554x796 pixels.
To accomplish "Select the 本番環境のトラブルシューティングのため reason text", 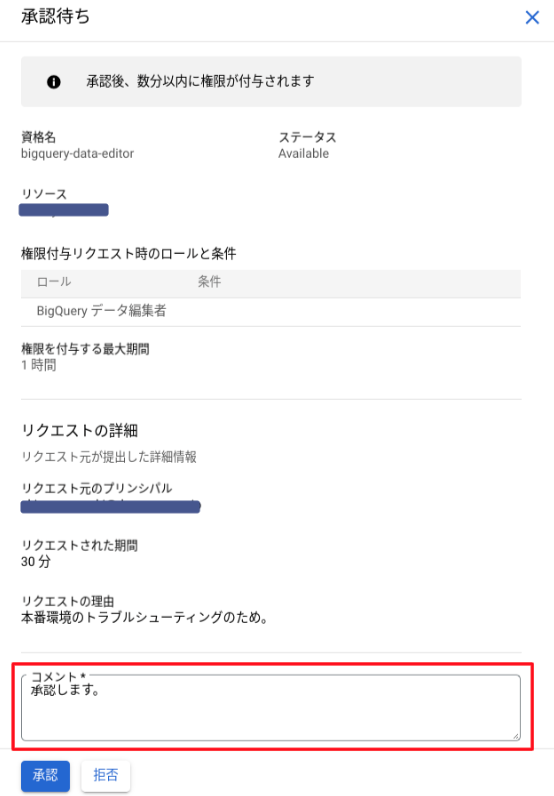I will click(144, 617).
